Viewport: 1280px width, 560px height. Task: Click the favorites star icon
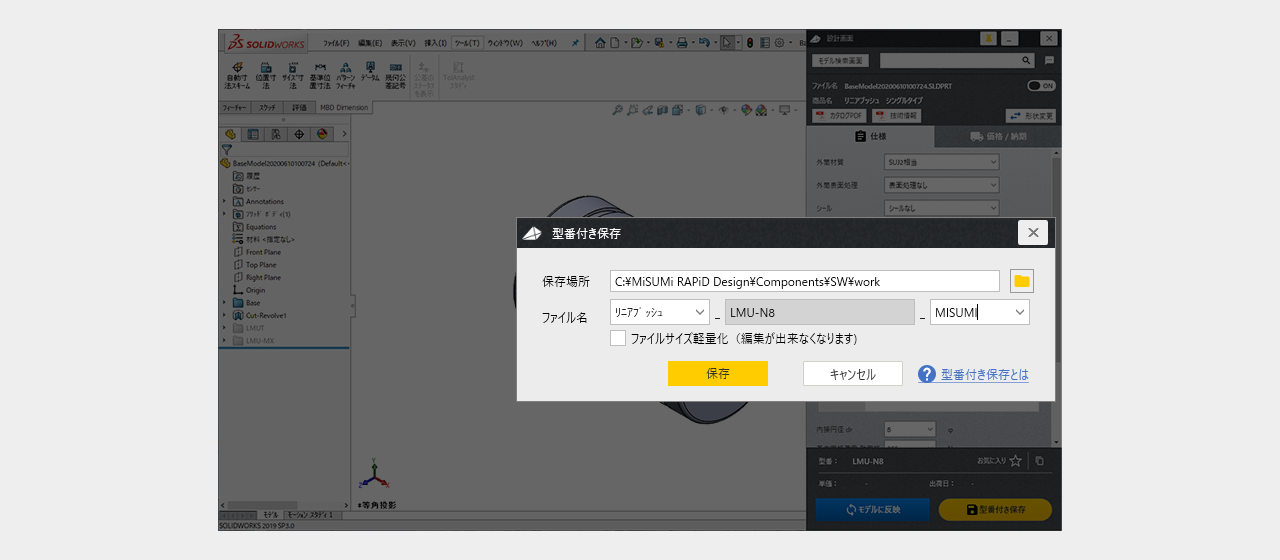click(x=1015, y=461)
